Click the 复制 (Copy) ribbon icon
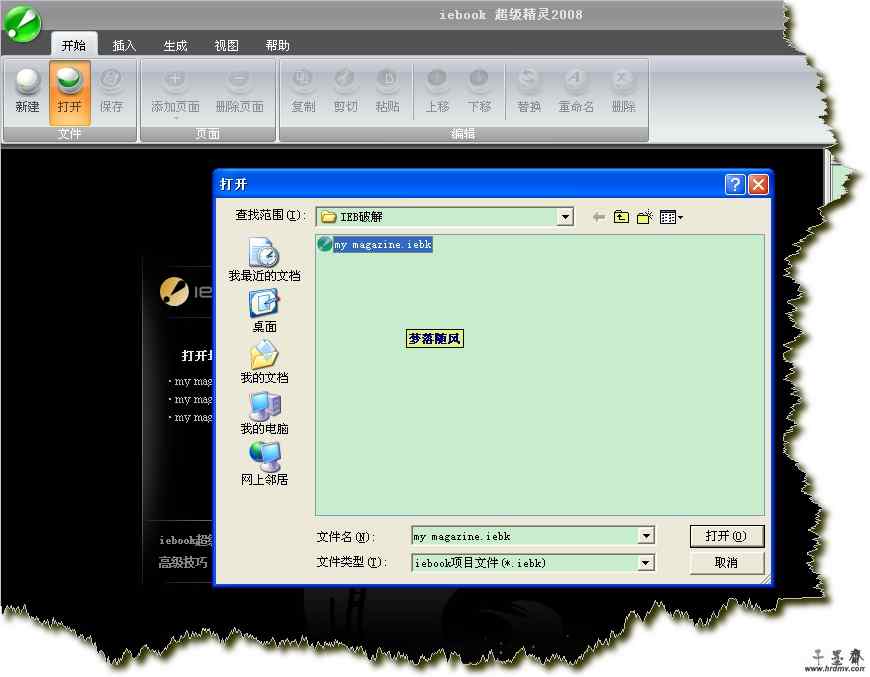This screenshot has width=870, height=677. pyautogui.click(x=303, y=90)
